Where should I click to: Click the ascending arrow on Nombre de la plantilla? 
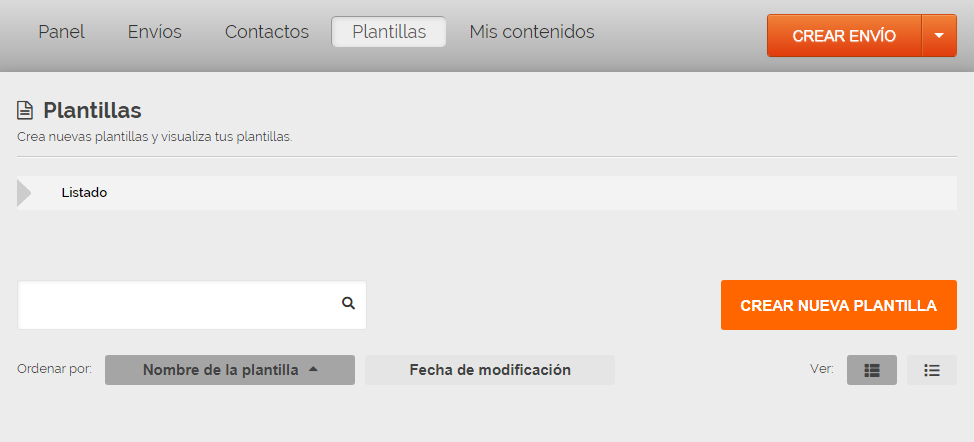click(313, 369)
